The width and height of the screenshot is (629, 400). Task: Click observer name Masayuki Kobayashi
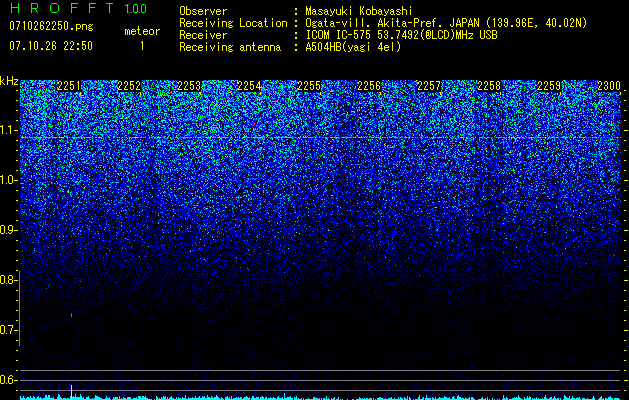359,11
